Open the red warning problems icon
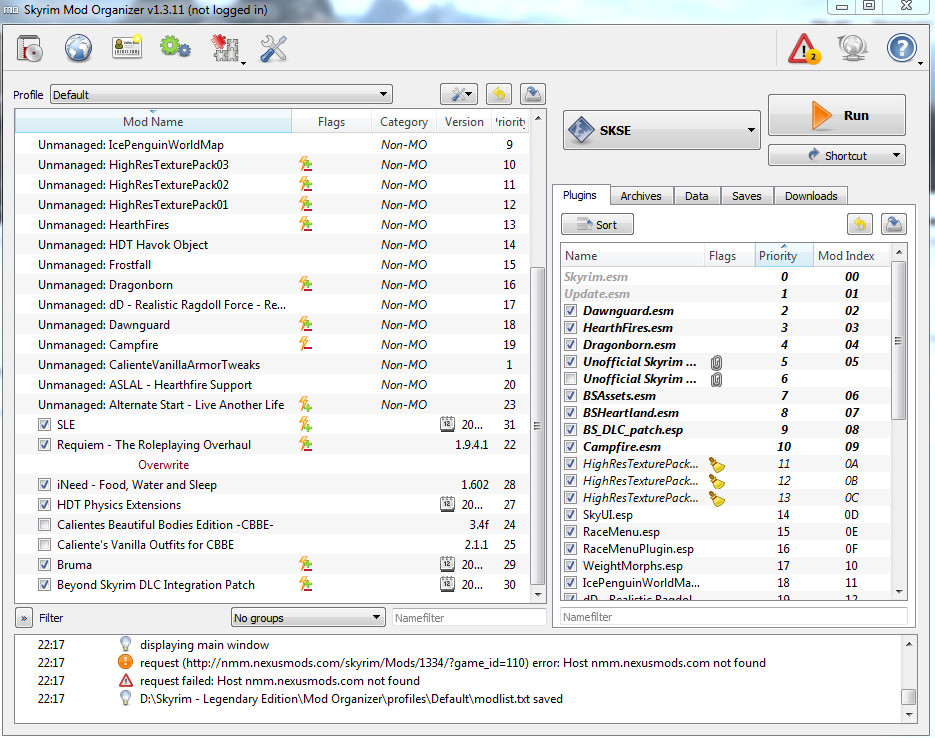 click(804, 48)
